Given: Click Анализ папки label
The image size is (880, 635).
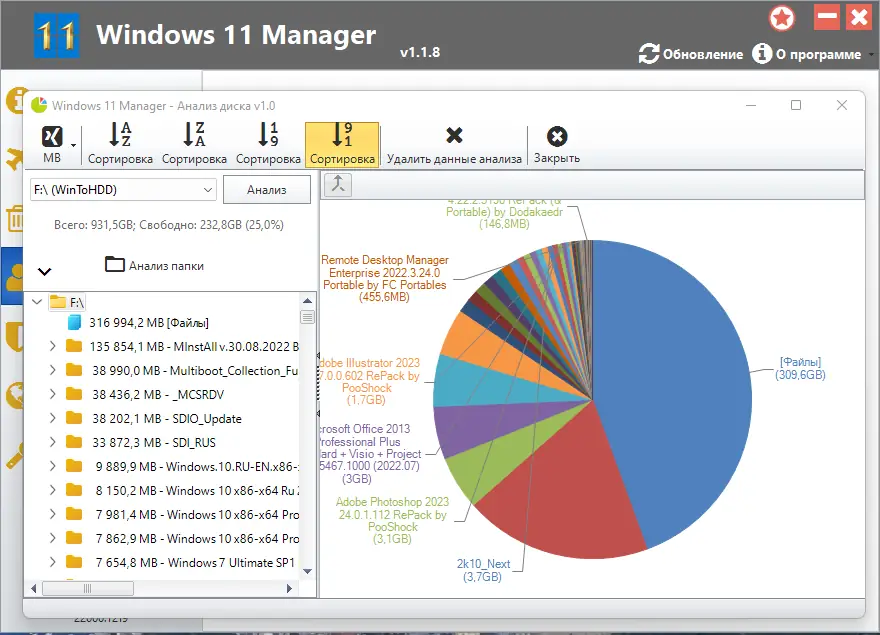Looking at the screenshot, I should click(x=166, y=266).
